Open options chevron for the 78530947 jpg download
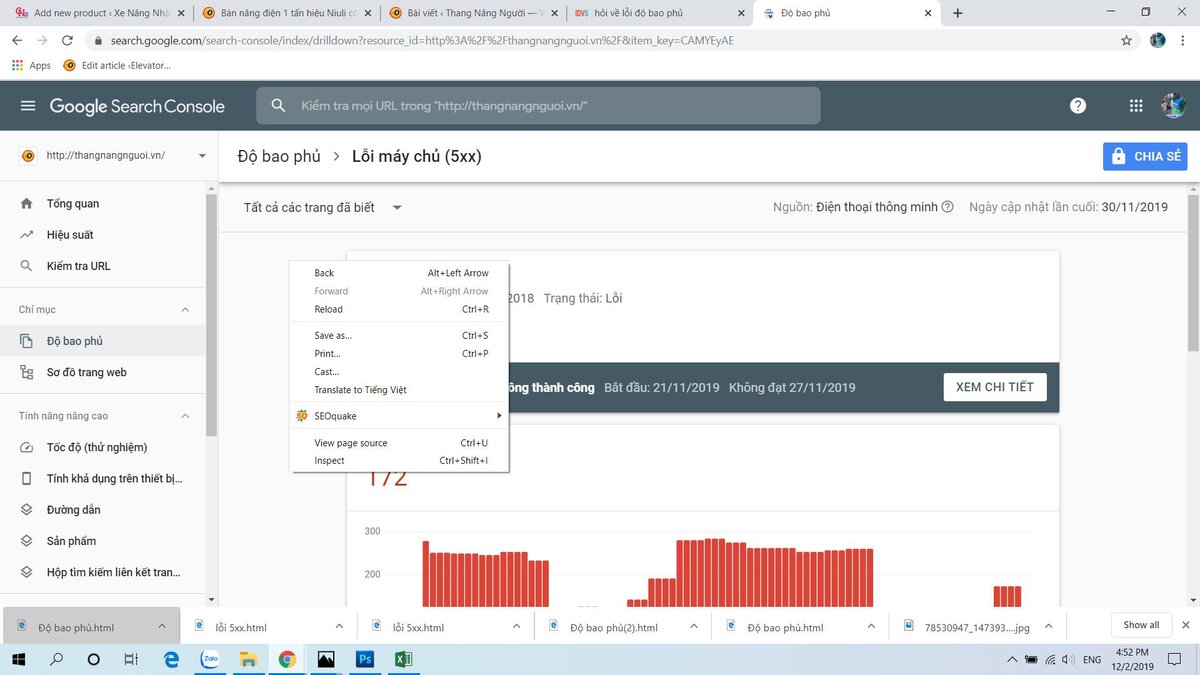Viewport: 1200px width, 675px height. tap(1048, 626)
